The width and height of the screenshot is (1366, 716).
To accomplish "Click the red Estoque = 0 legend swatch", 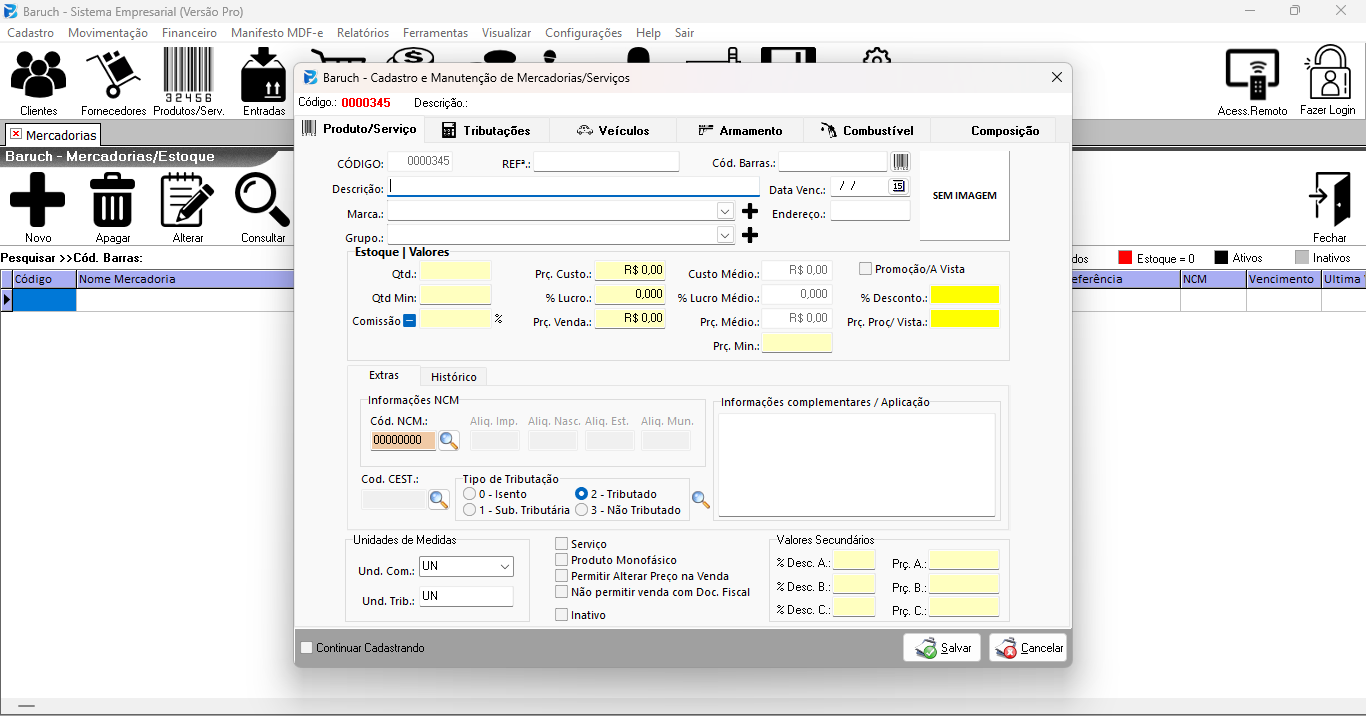I will coord(1125,258).
